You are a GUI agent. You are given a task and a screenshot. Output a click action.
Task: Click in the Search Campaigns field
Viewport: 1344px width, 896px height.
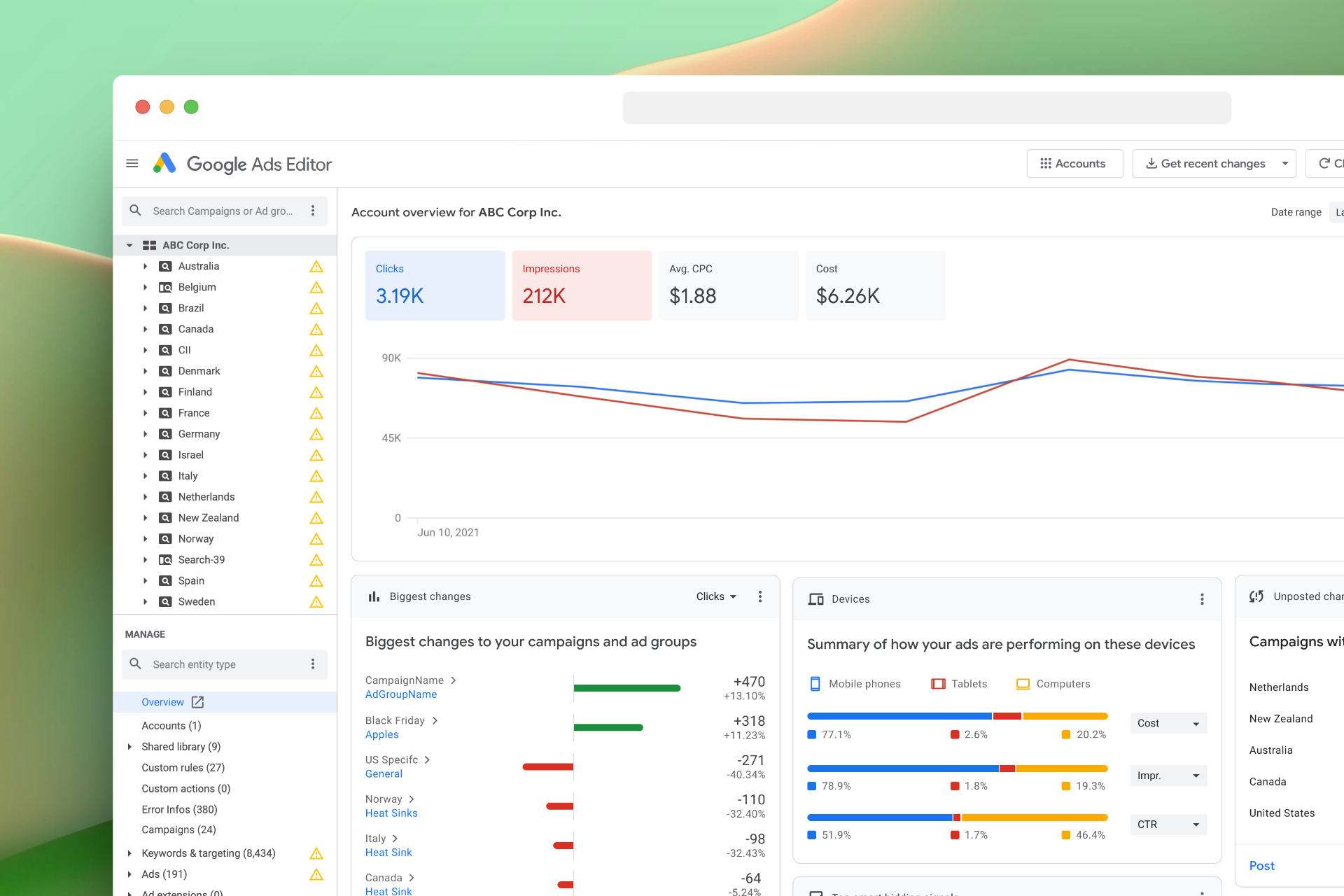223,211
